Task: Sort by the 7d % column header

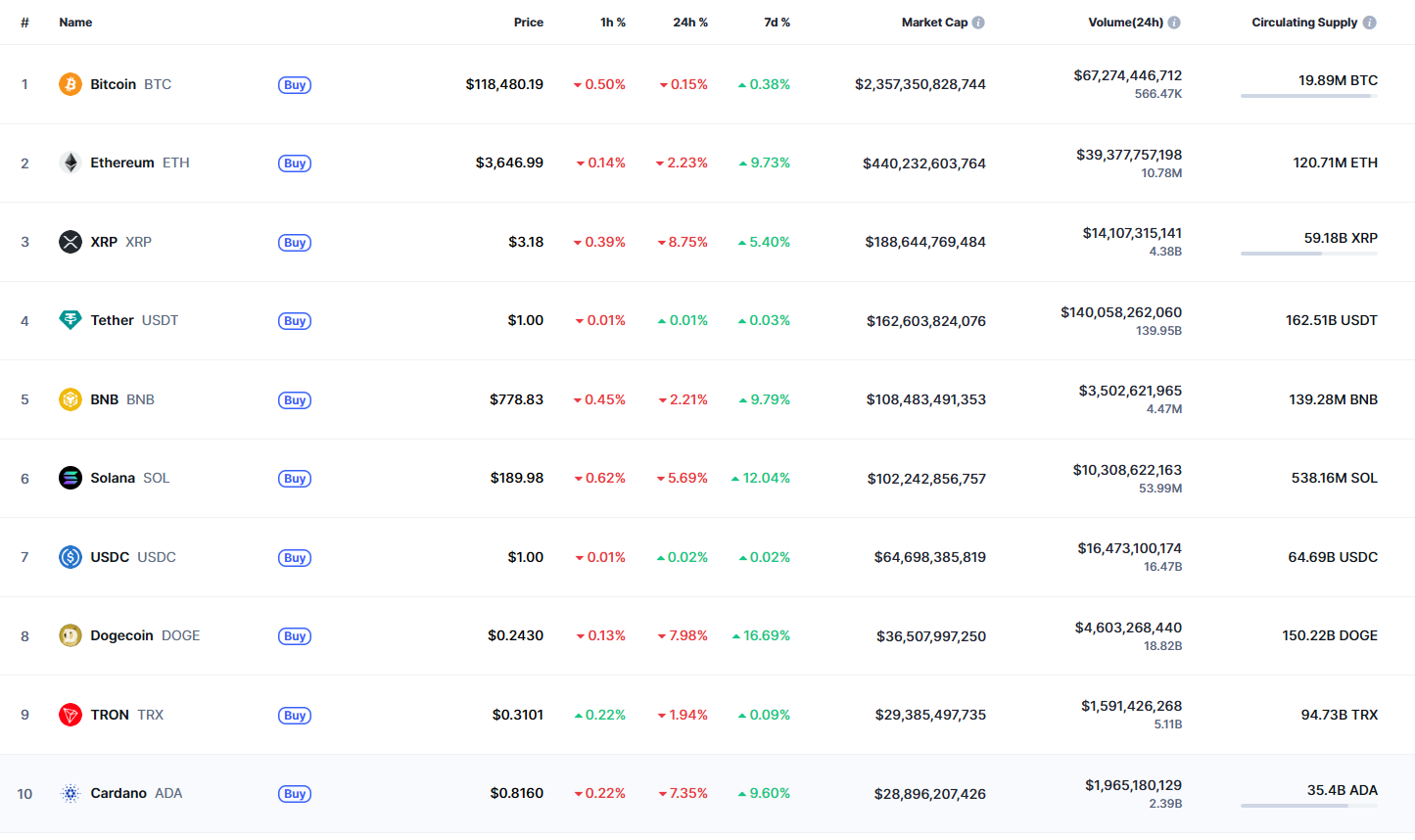Action: 778,23
